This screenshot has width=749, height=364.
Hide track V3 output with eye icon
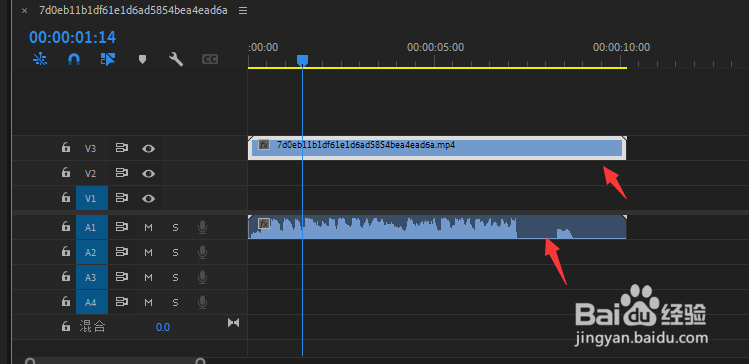[x=149, y=149]
